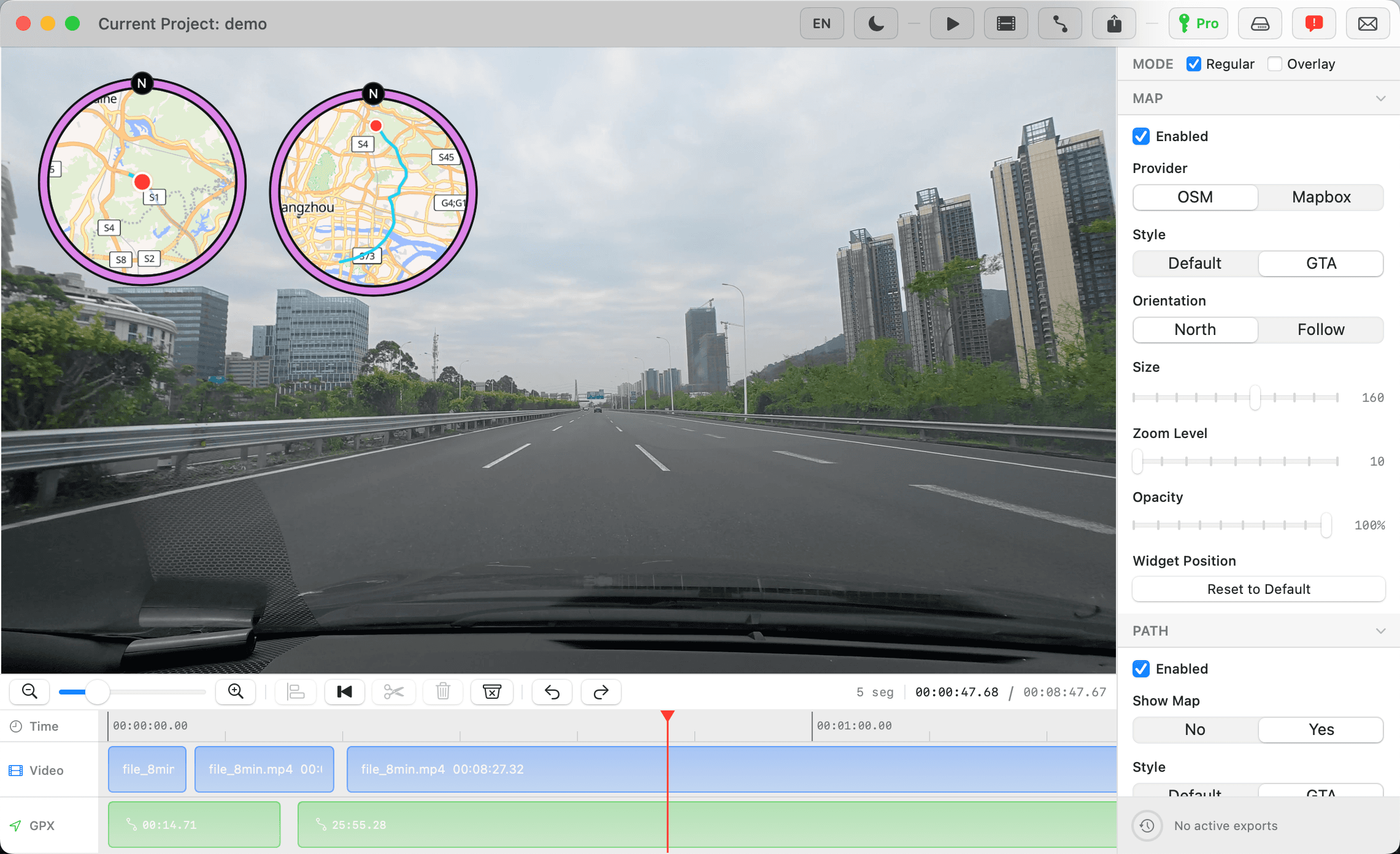Click Reset to Default button

pyautogui.click(x=1259, y=589)
